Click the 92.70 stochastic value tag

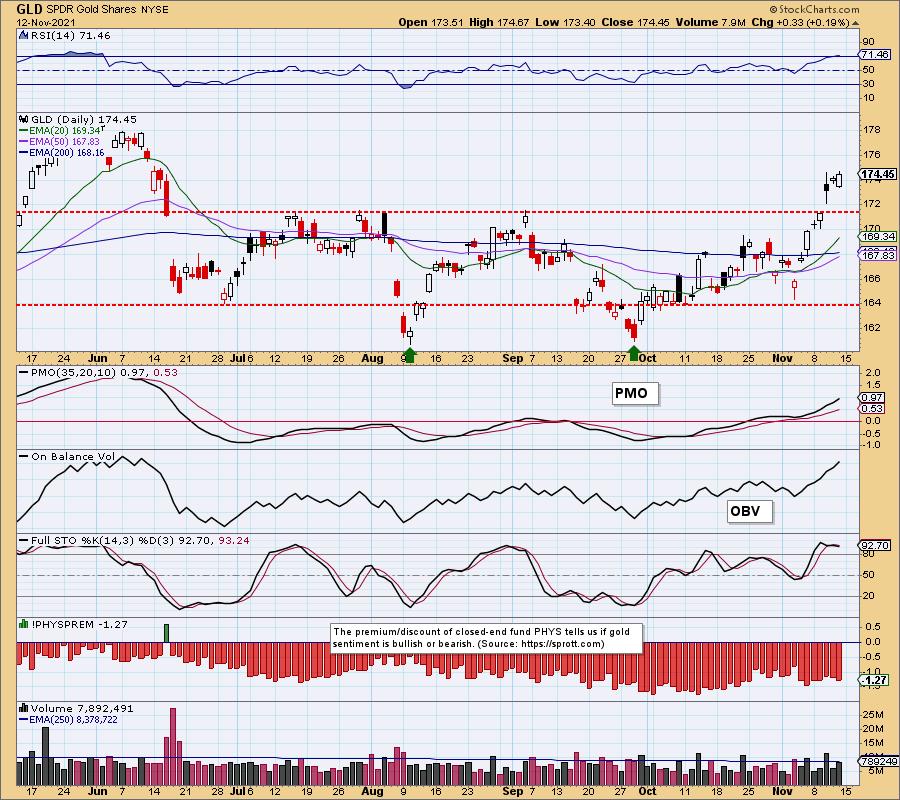pyautogui.click(x=875, y=545)
